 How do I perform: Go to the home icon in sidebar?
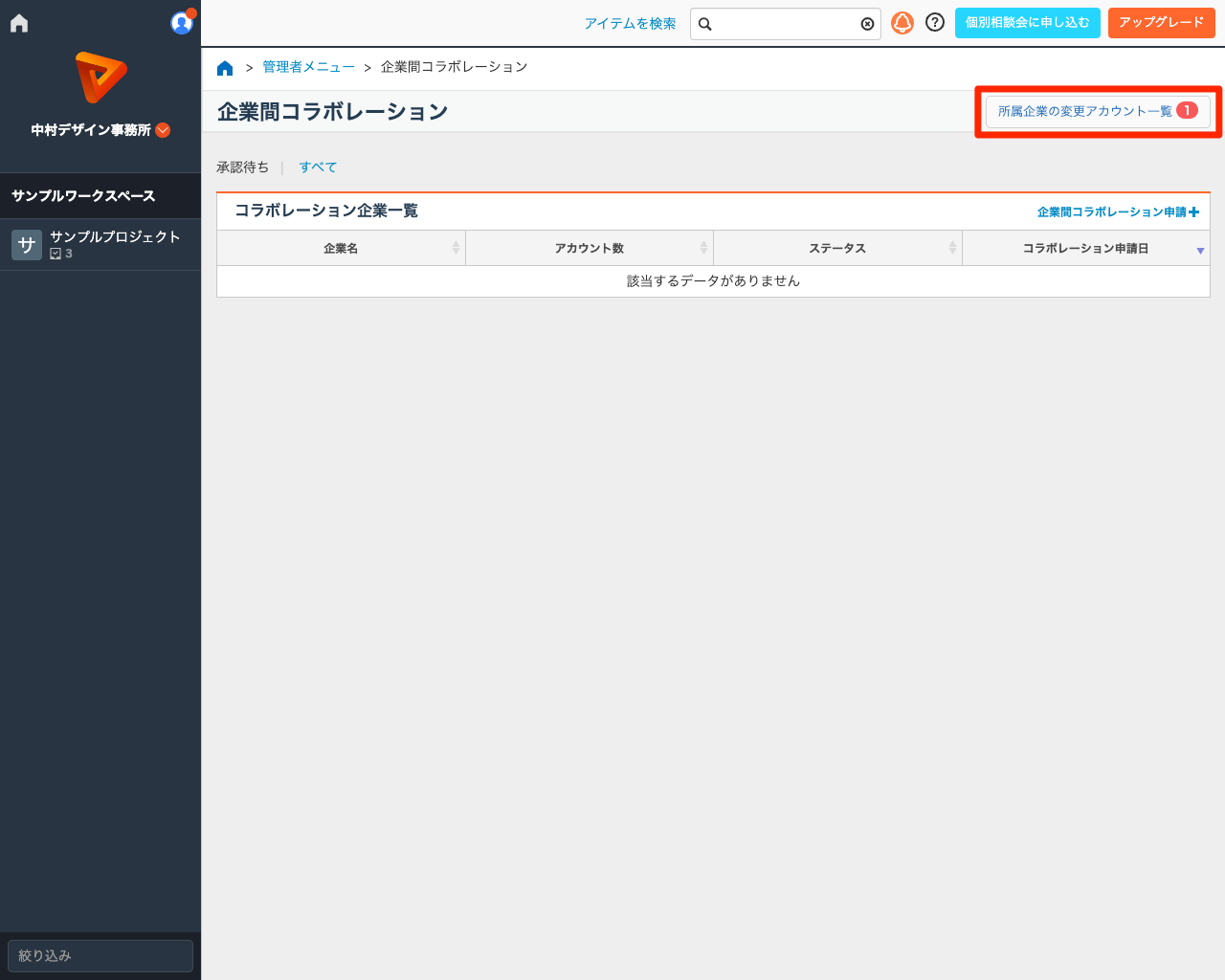pyautogui.click(x=19, y=23)
